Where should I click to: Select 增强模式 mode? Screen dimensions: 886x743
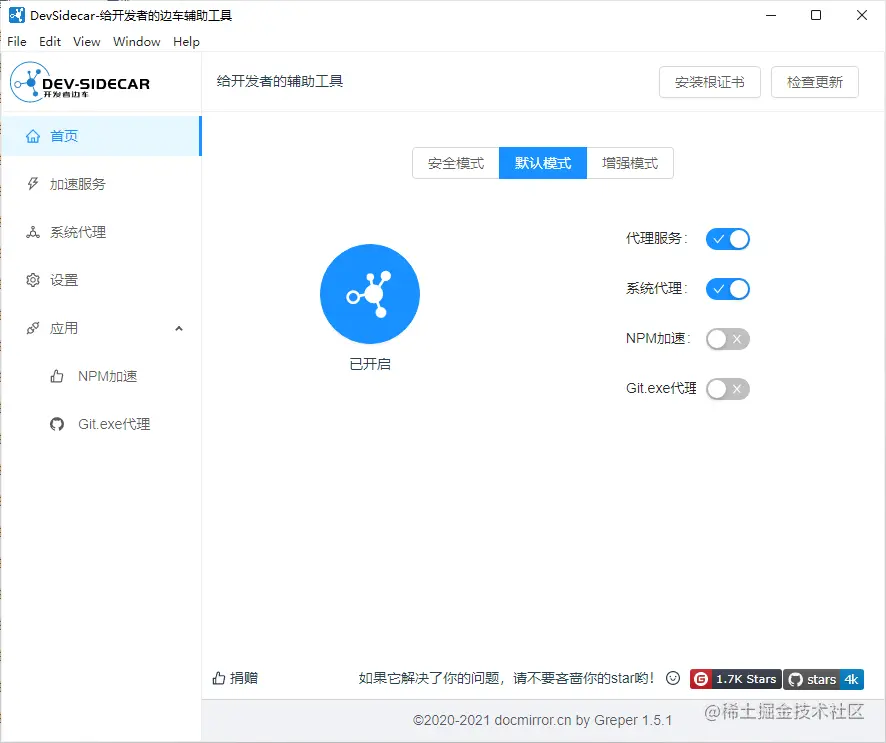[630, 163]
